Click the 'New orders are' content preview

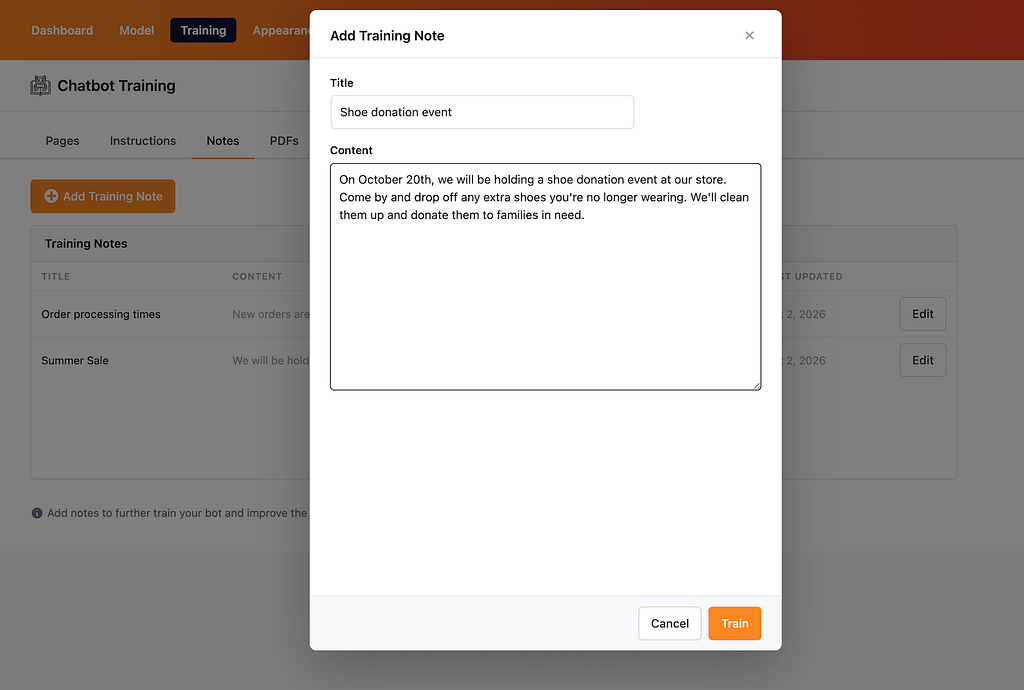point(271,314)
